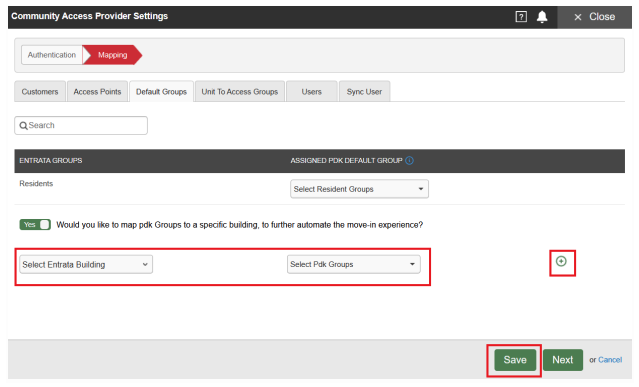Open the Select Resident Groups dropdown
The height and width of the screenshot is (387, 639).
click(359, 189)
